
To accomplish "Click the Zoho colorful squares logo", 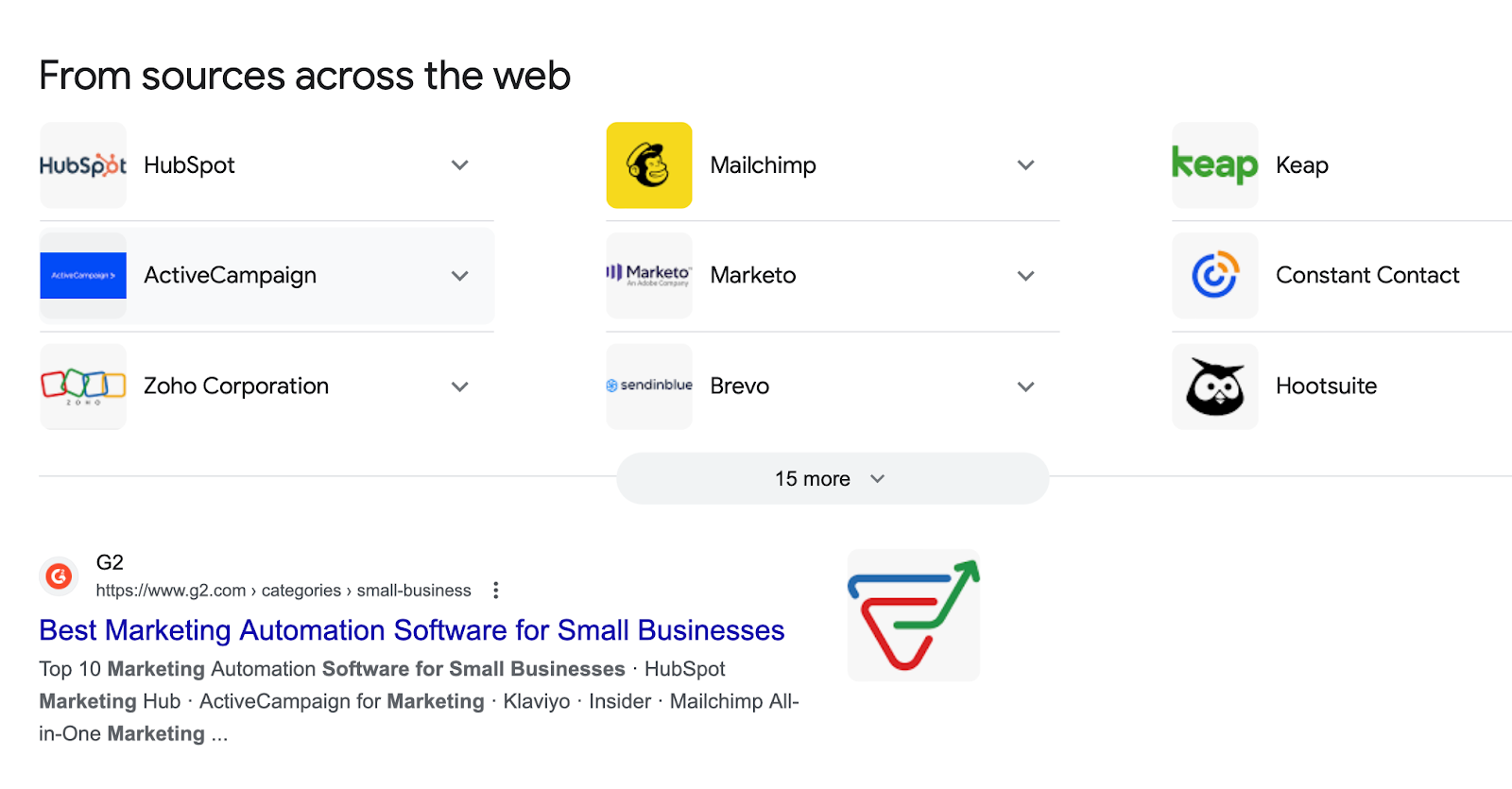I will pyautogui.click(x=83, y=386).
